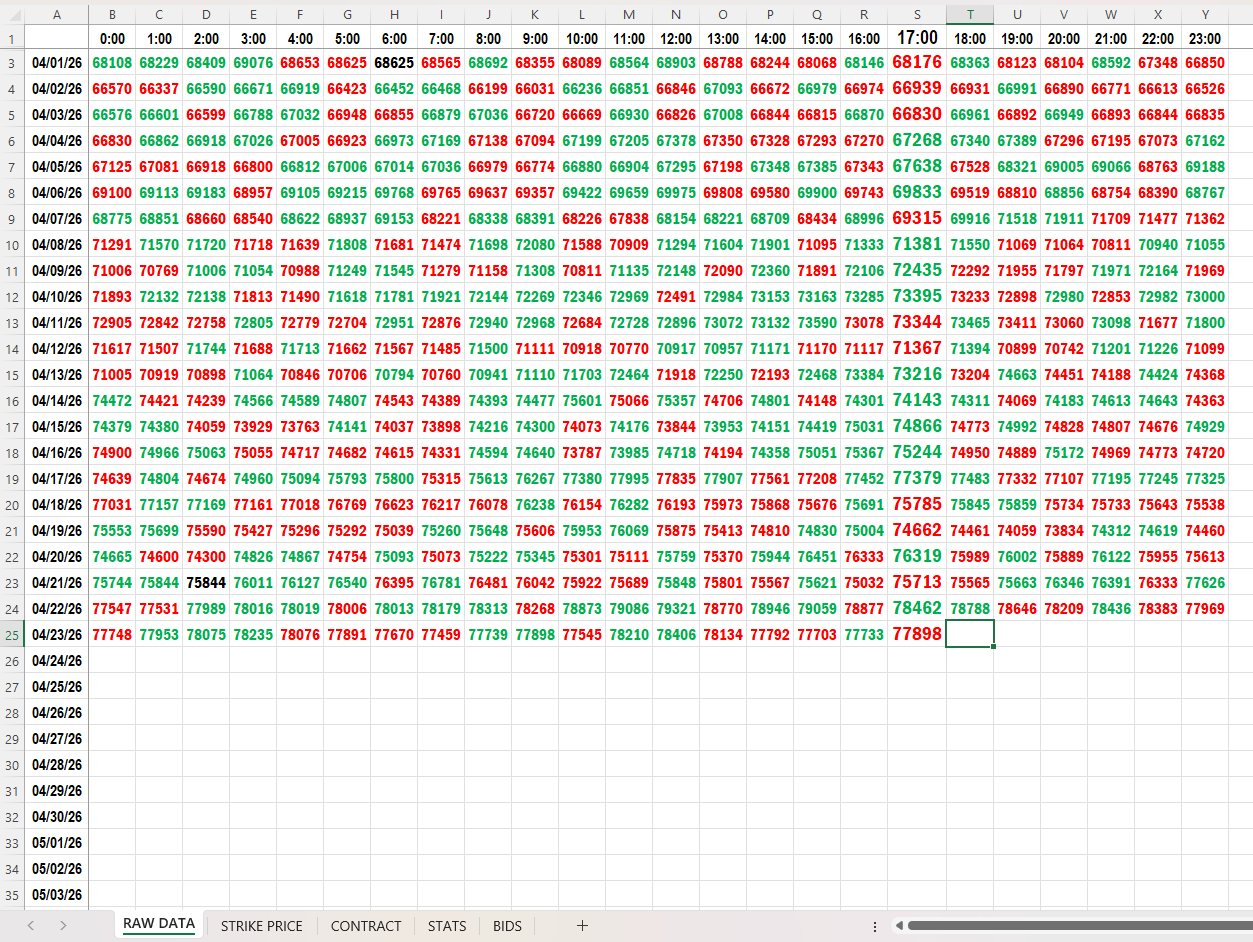Switch to the CONTRACT sheet tab

(366, 926)
